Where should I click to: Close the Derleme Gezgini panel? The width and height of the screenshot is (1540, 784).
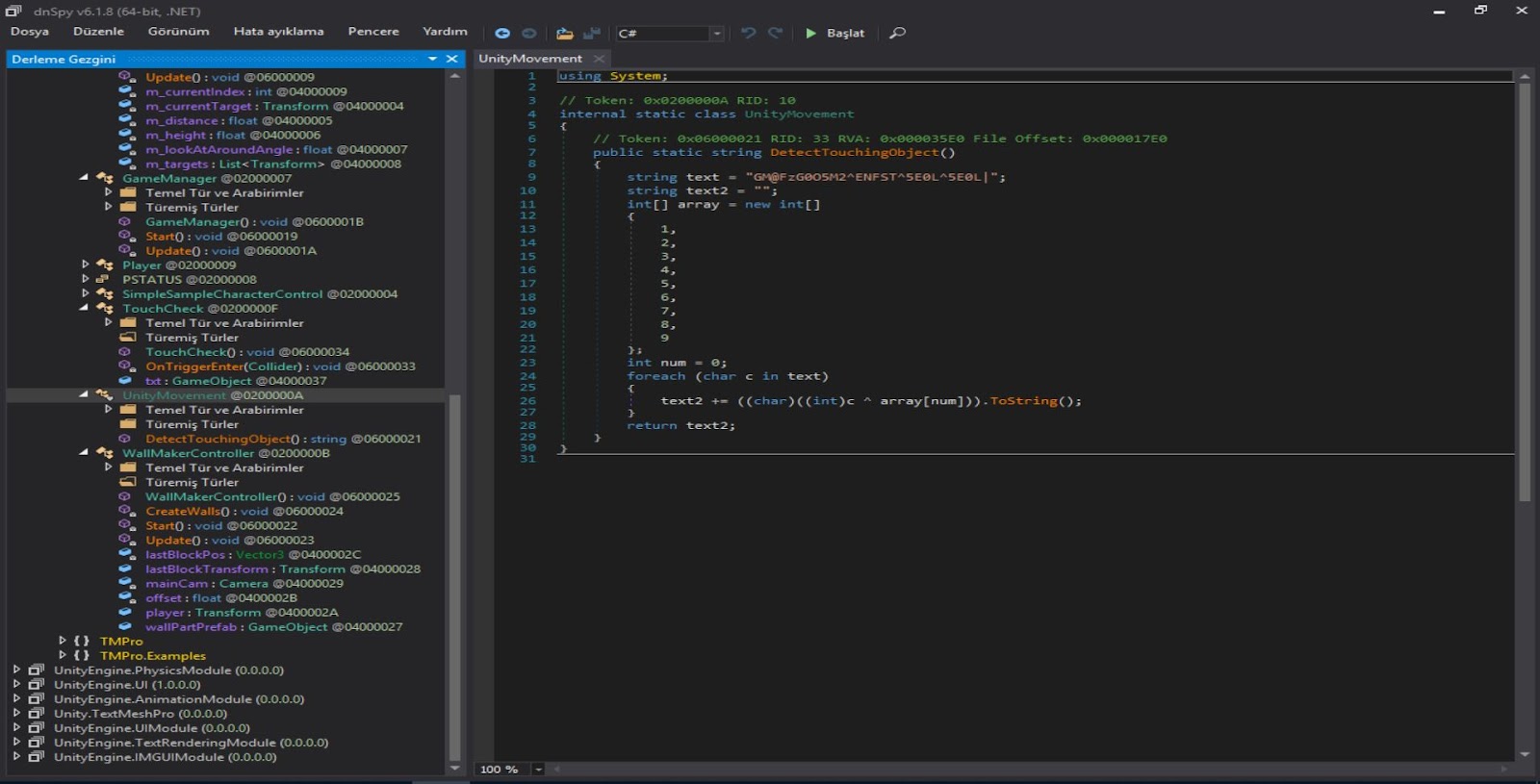451,59
